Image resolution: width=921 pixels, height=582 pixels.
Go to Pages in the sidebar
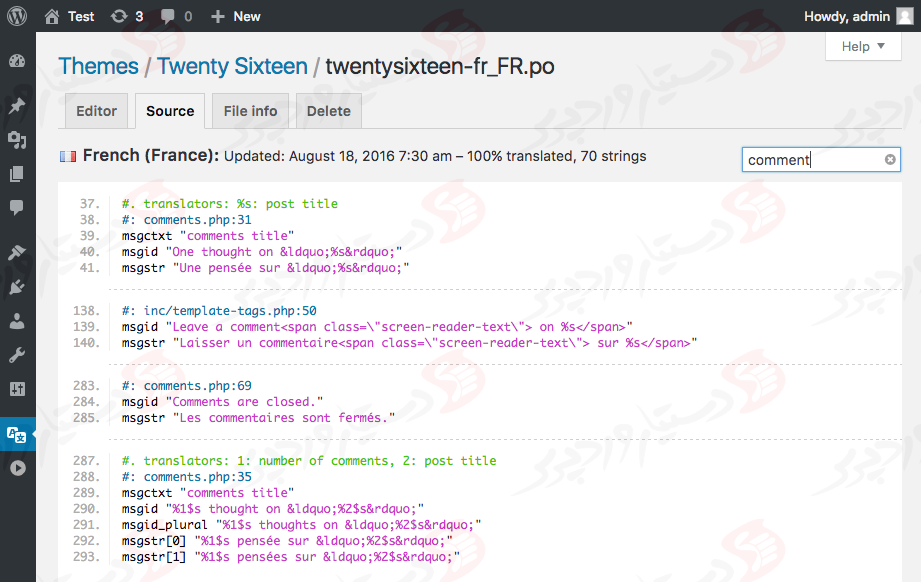tap(17, 174)
